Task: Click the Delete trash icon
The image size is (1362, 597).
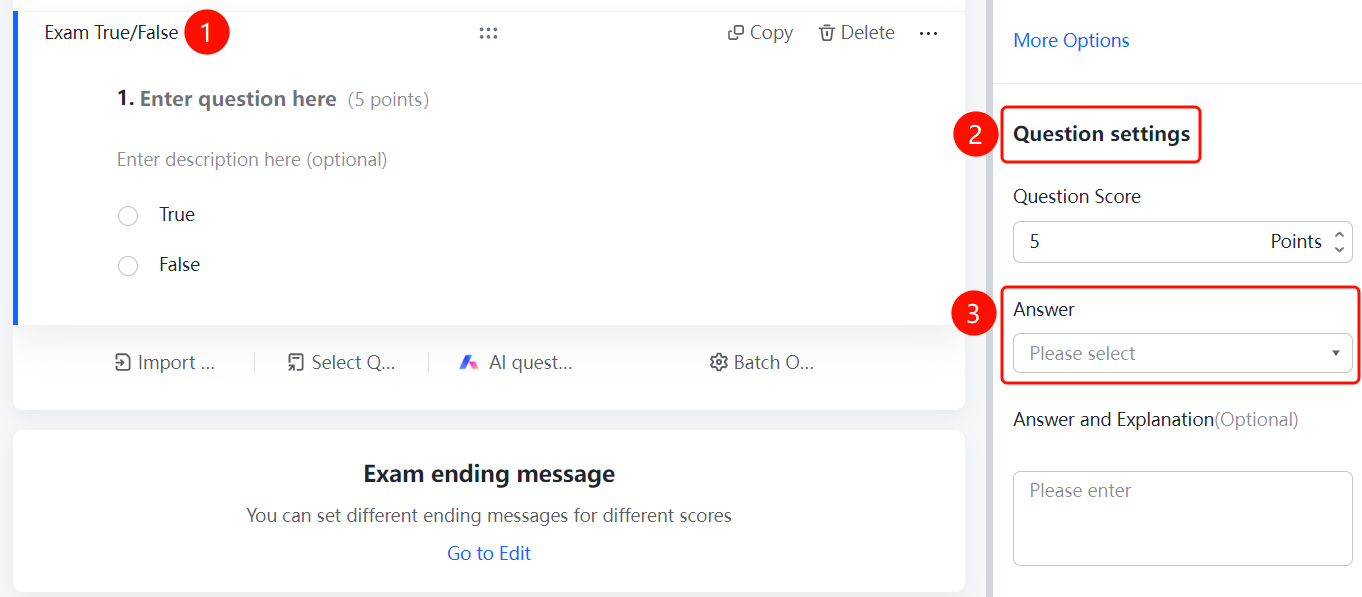Action: tap(827, 33)
